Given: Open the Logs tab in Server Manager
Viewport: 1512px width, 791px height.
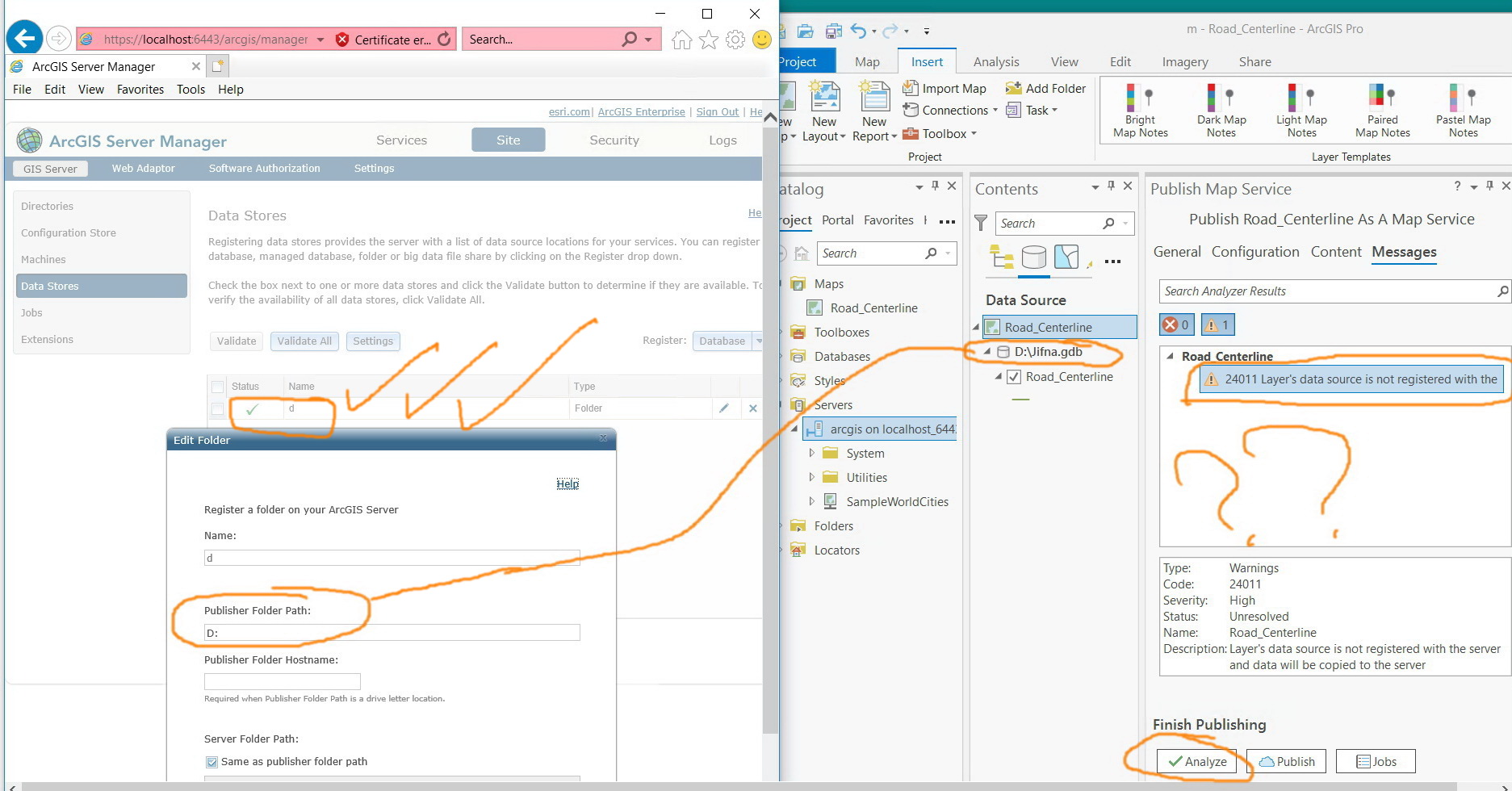Looking at the screenshot, I should click(722, 140).
